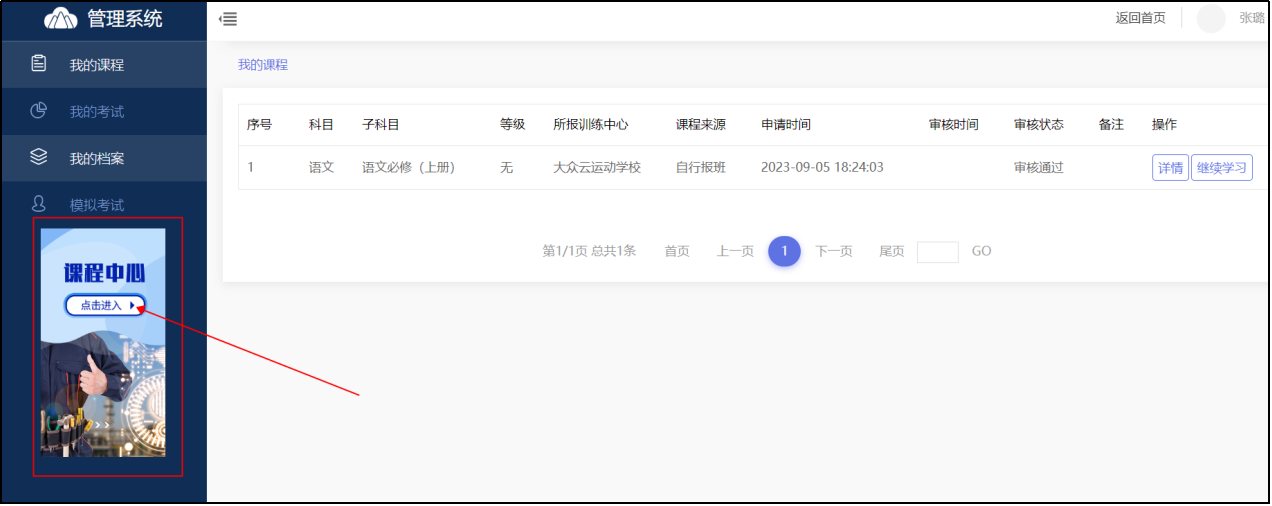Click the clipboard icon for 我的课程

(39, 64)
